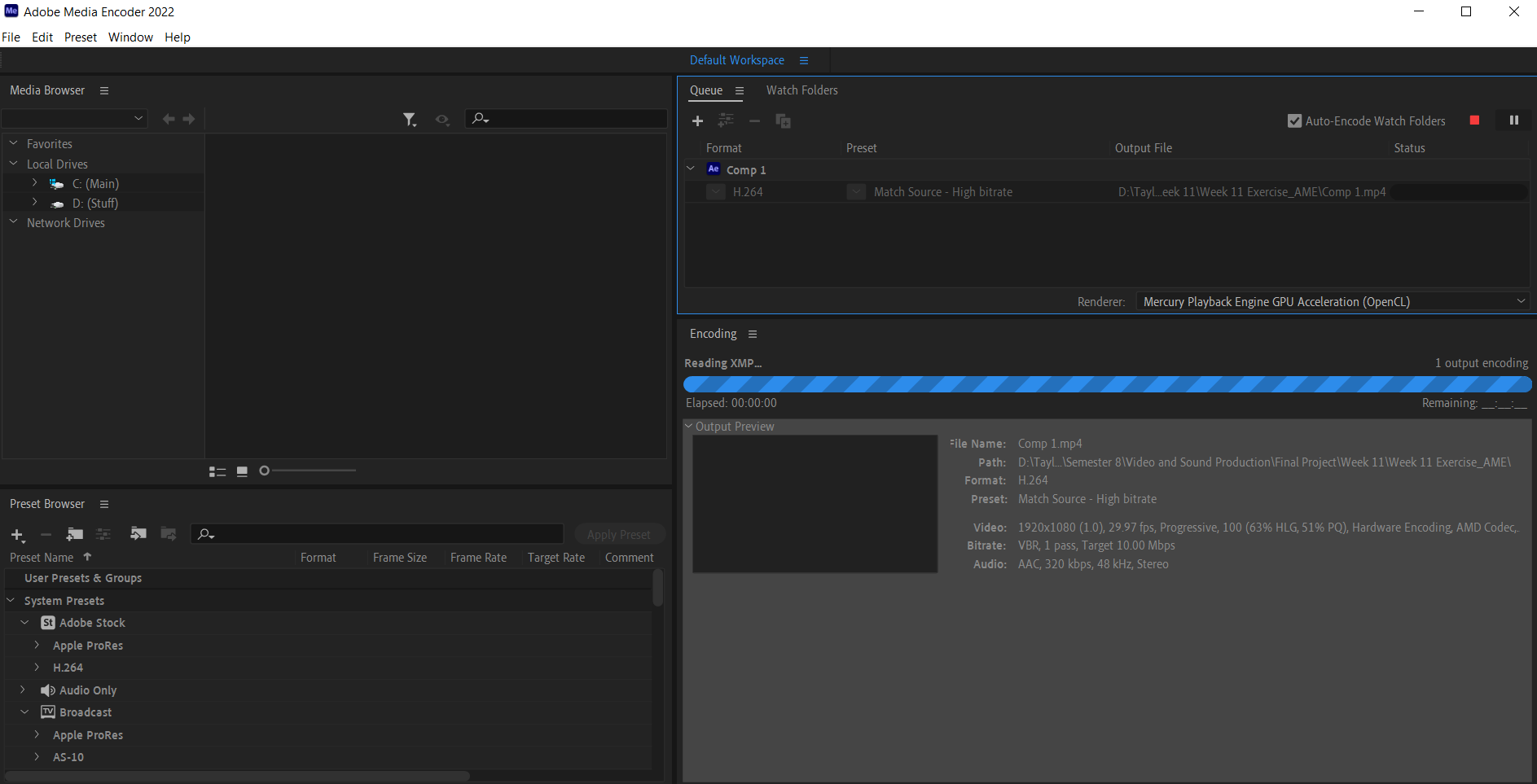Click the Ingest/view eye icon in Media Browser
1537x784 pixels.
442,120
